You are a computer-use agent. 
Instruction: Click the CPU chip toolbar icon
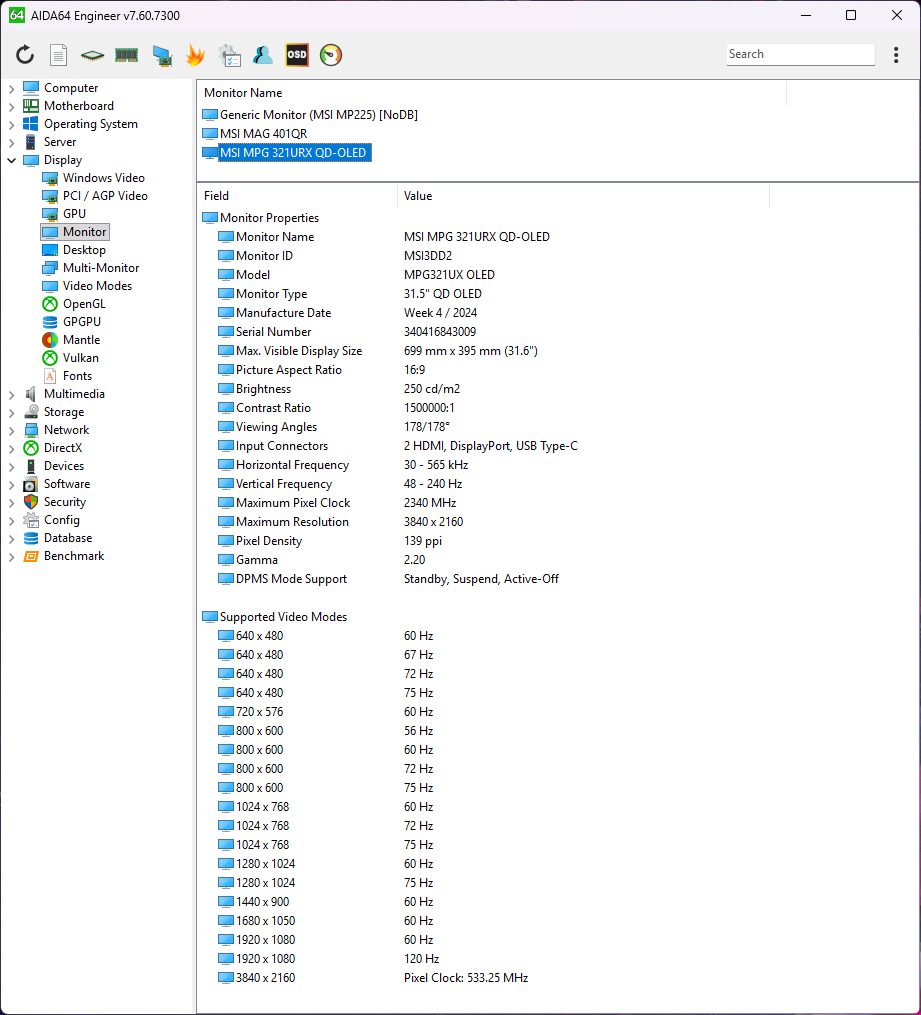pos(92,56)
